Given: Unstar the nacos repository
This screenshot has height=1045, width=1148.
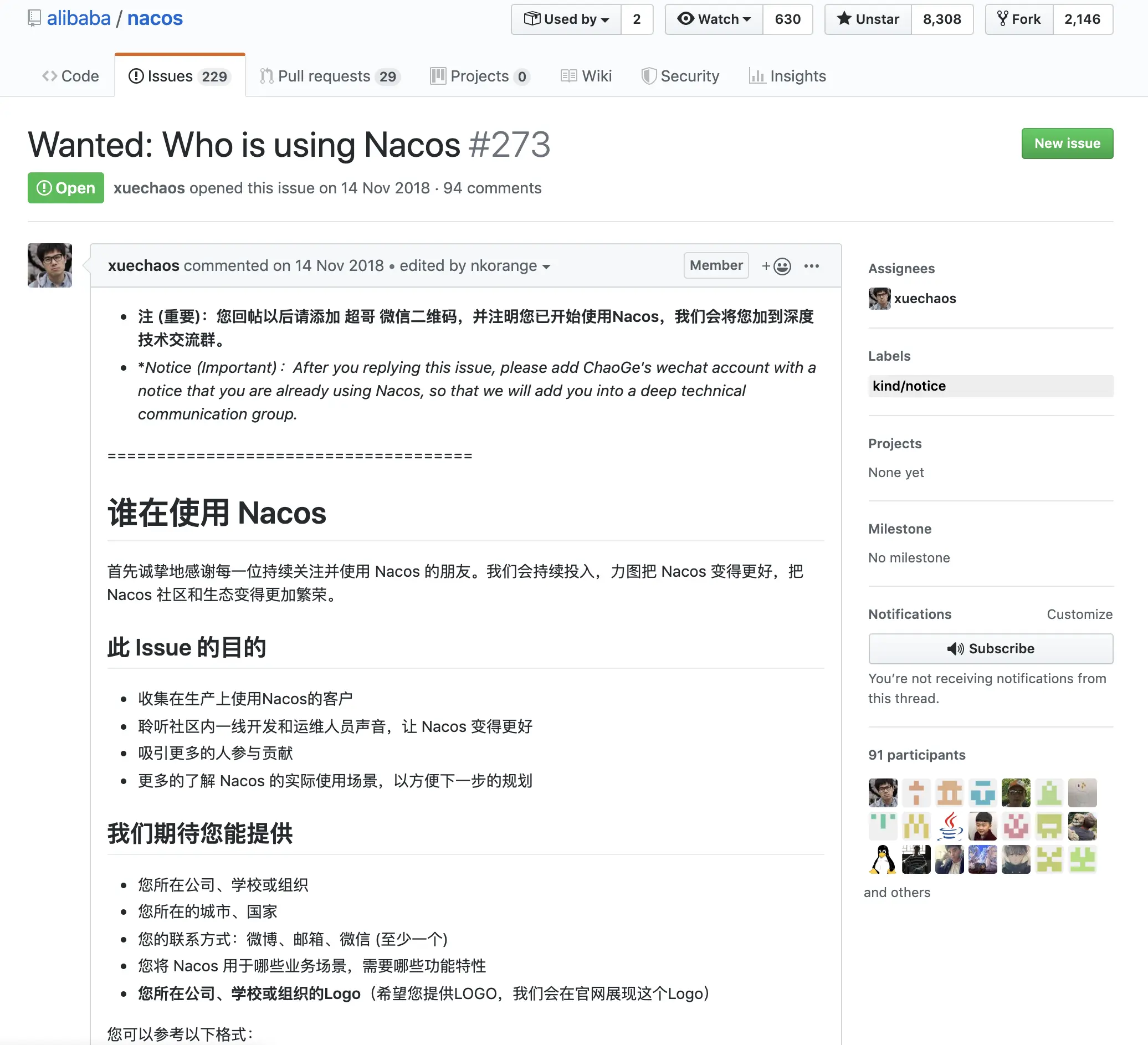Looking at the screenshot, I should [868, 19].
